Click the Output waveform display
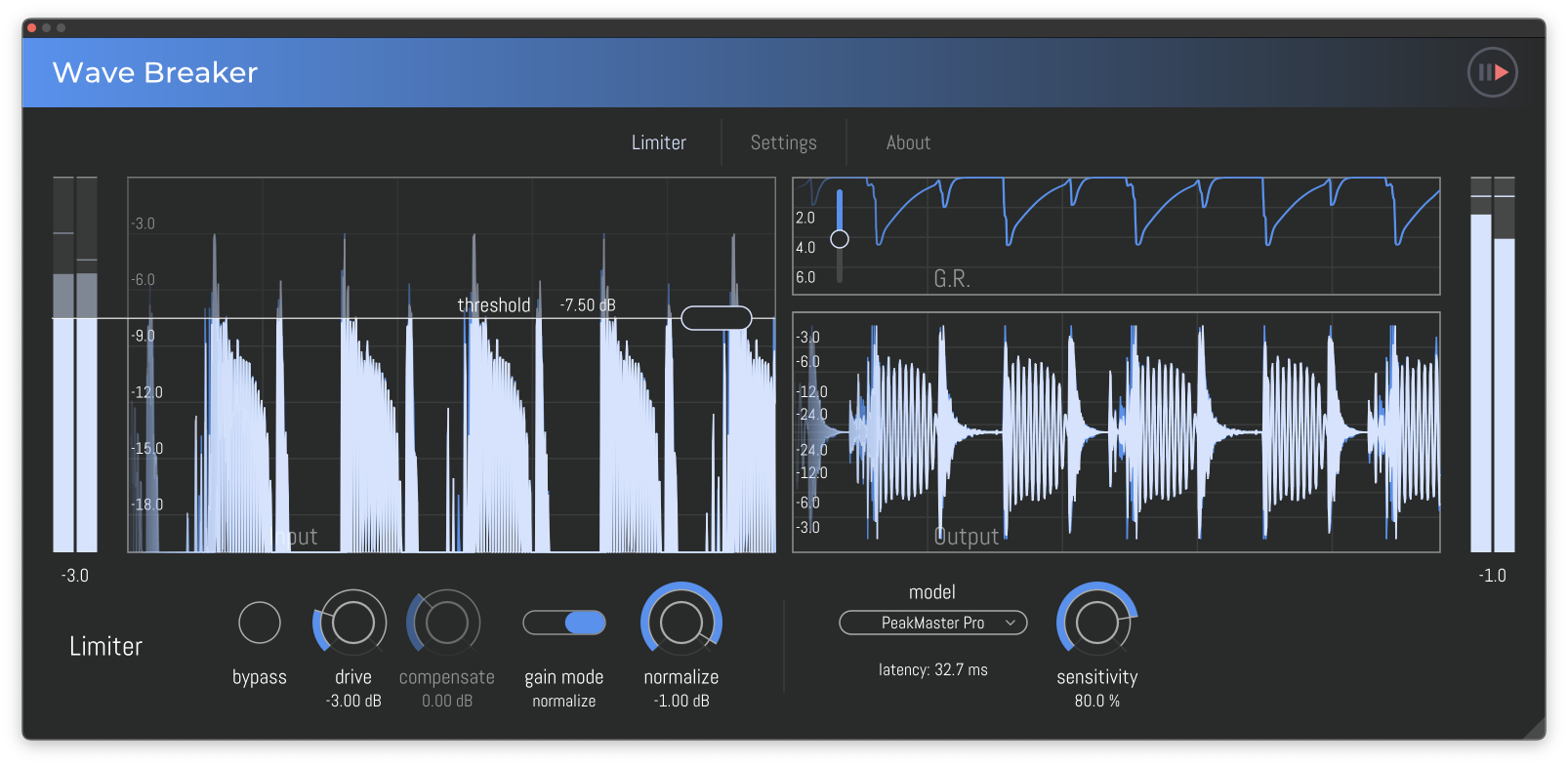 1116,431
